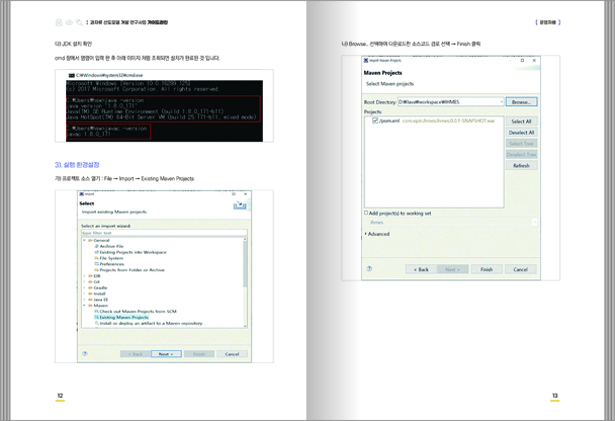Click the Select Tree button

(x=521, y=144)
